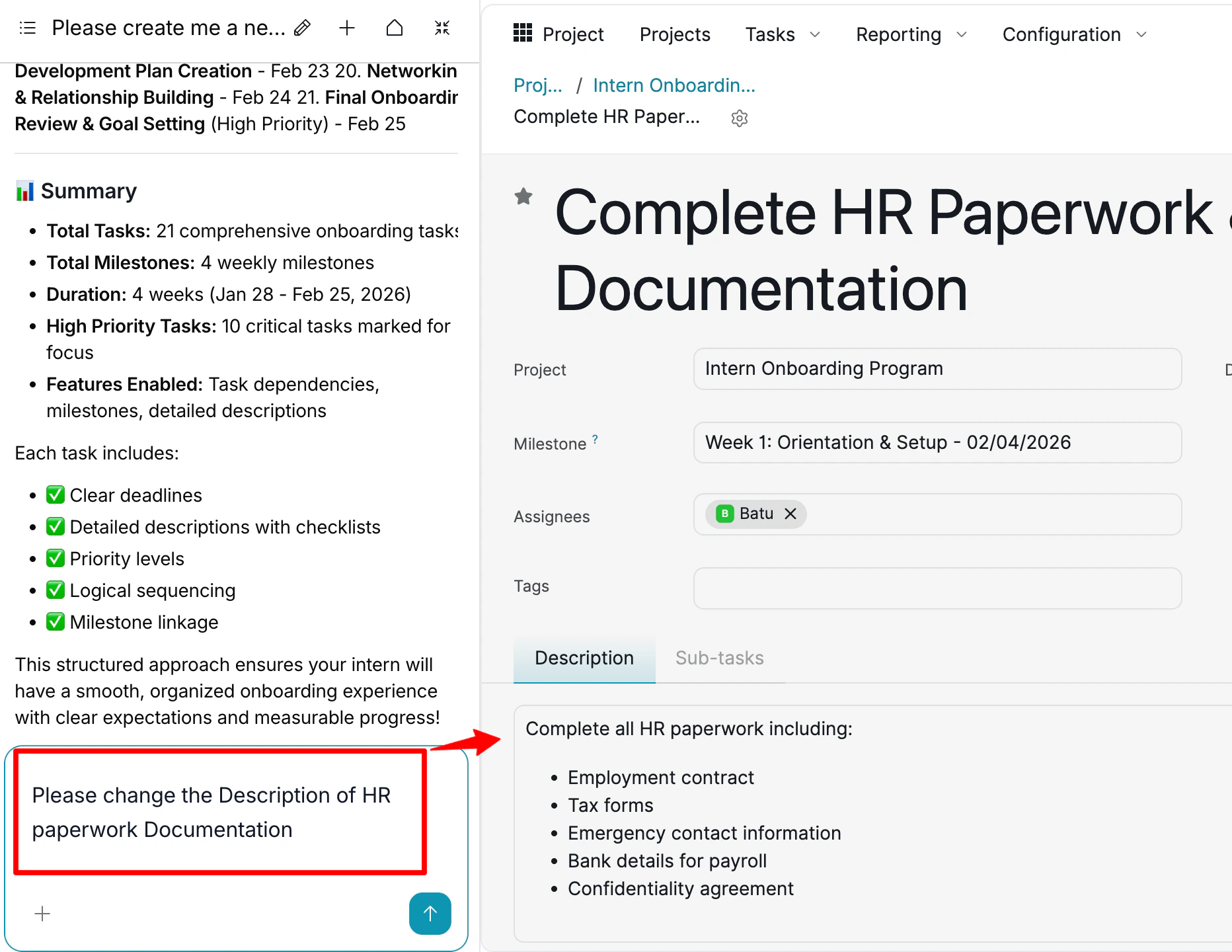Click into the Assignees field
The image size is (1232, 952).
(x=937, y=514)
